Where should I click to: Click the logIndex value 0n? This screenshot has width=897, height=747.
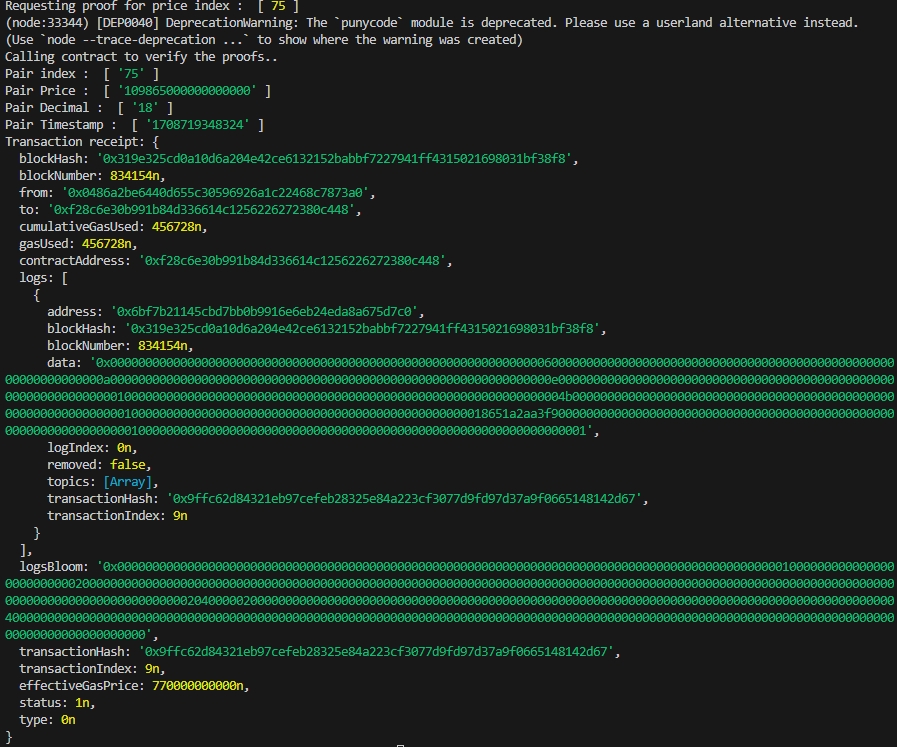[125, 448]
